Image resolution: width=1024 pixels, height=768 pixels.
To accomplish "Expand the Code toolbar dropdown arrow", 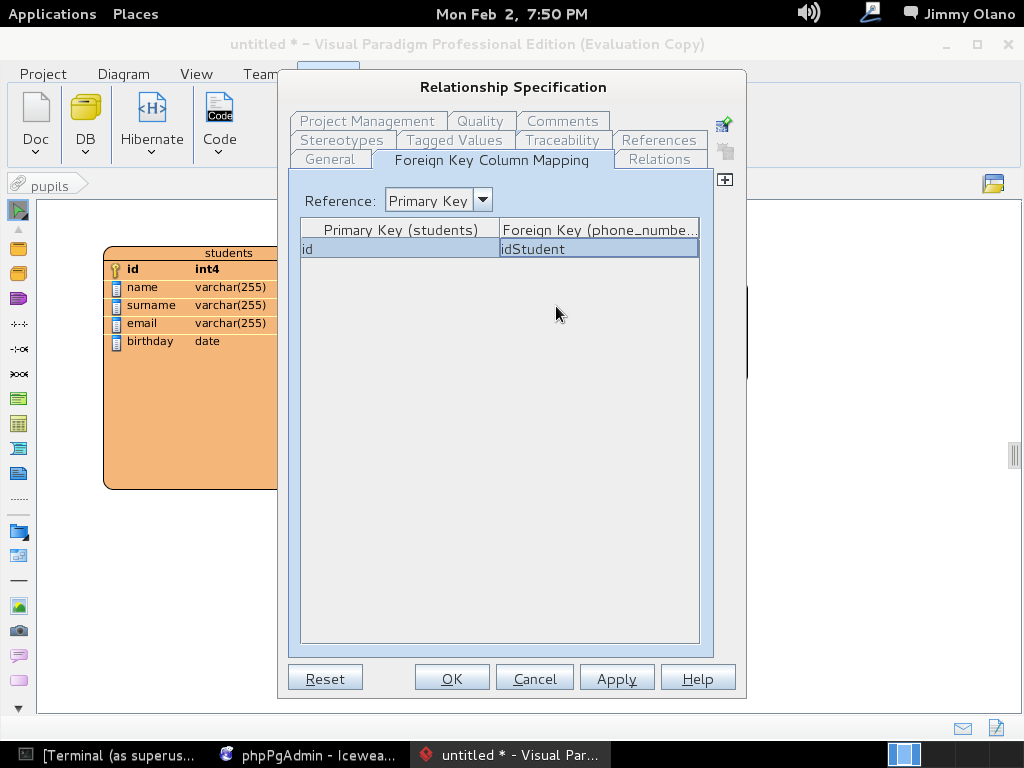I will [x=219, y=153].
